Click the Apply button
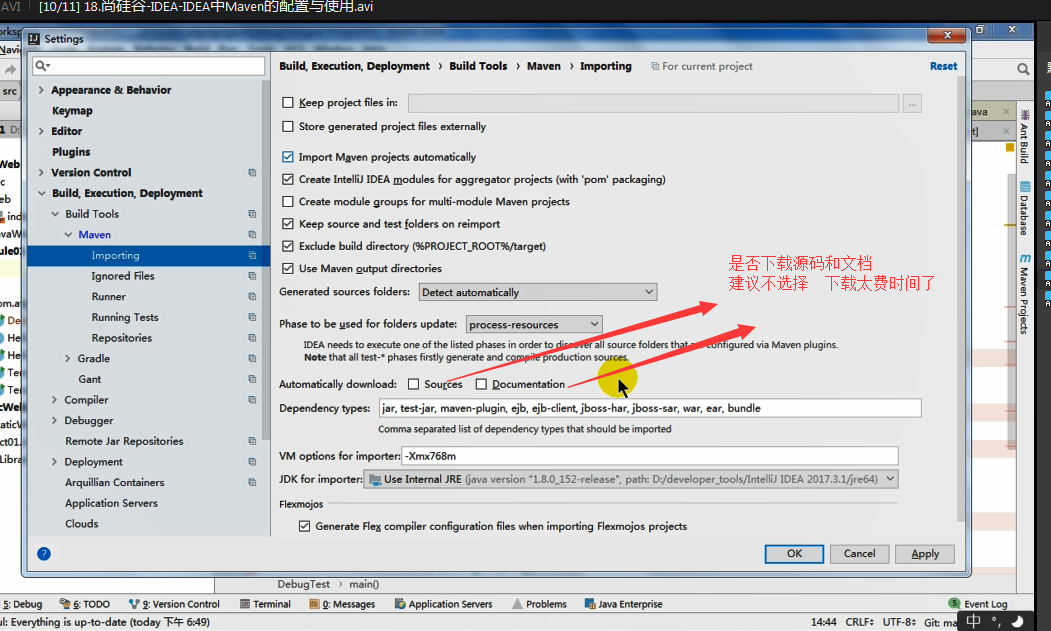The width and height of the screenshot is (1051, 631). 925,554
